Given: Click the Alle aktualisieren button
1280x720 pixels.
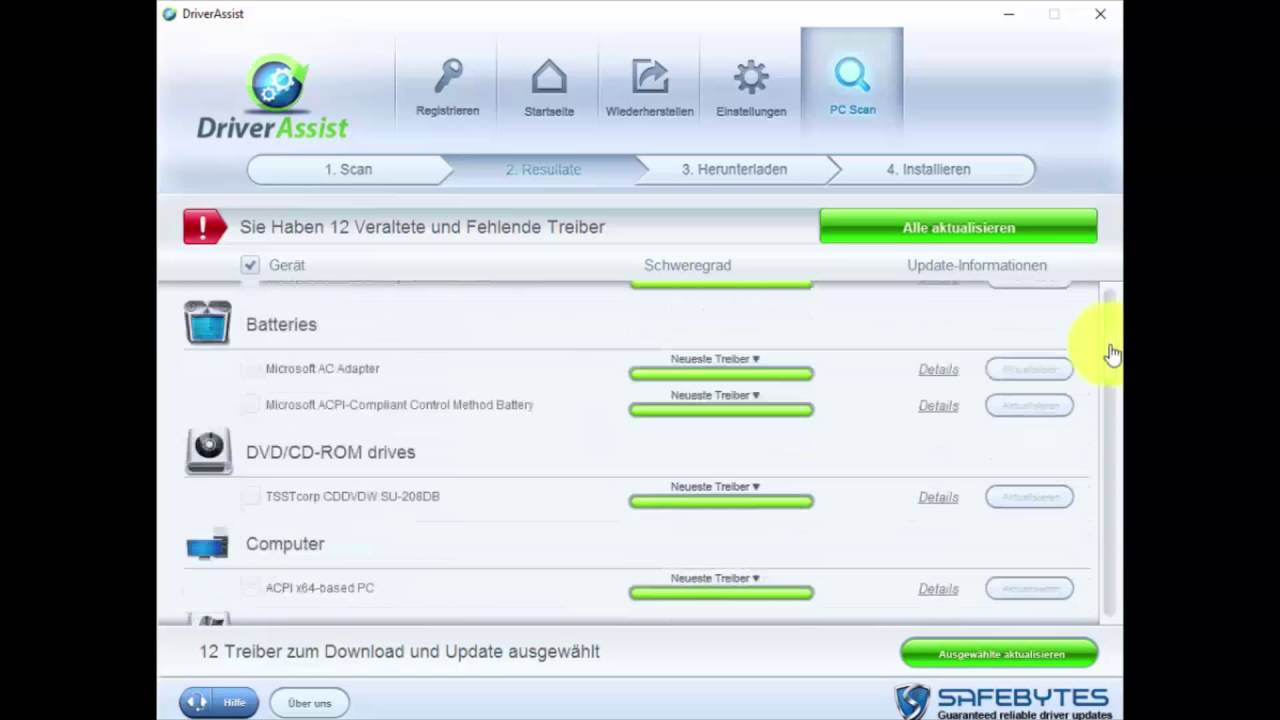Looking at the screenshot, I should [x=958, y=227].
